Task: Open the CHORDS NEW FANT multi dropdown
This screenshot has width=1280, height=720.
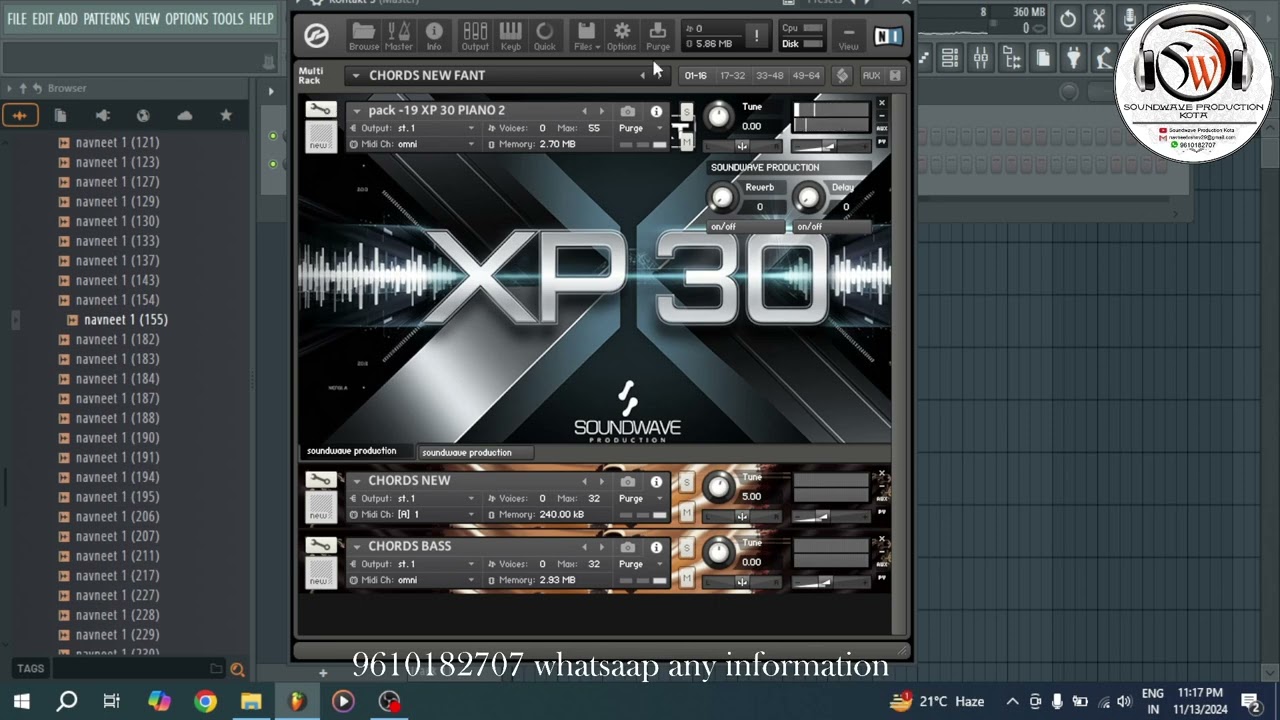Action: click(355, 75)
